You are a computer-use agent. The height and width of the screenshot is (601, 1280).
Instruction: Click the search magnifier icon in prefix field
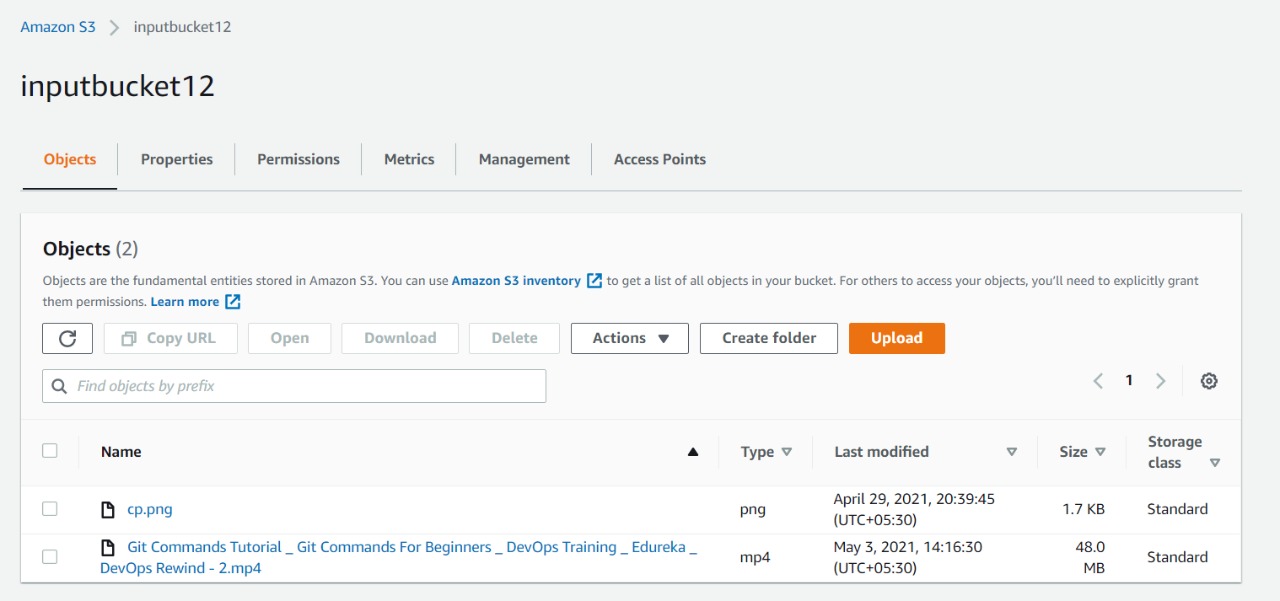tap(60, 386)
